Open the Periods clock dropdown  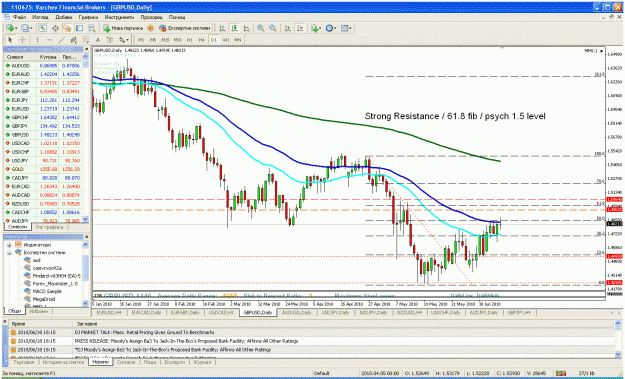click(331, 28)
